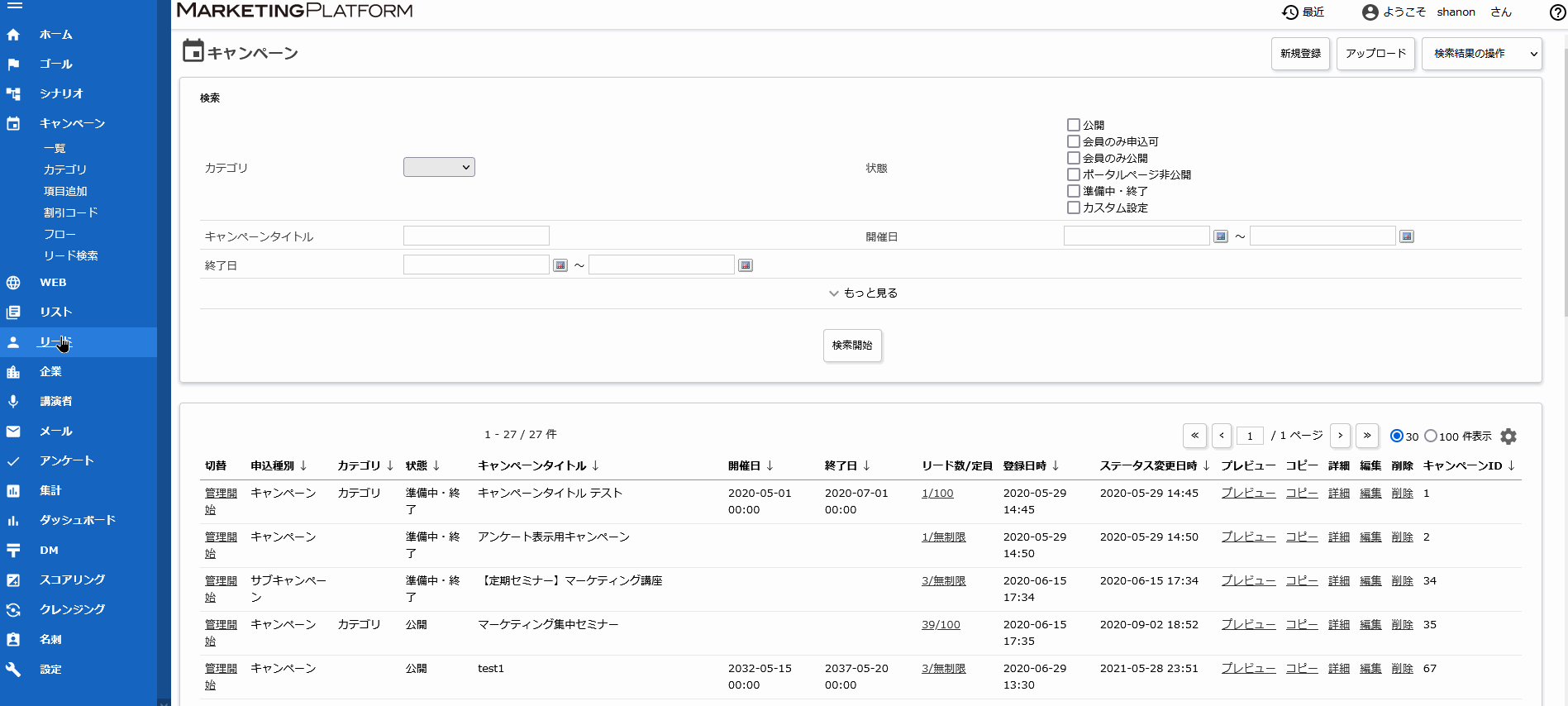Tick the カスタム設定 checkbox
Image resolution: width=1568 pixels, height=706 pixels.
(x=1074, y=208)
